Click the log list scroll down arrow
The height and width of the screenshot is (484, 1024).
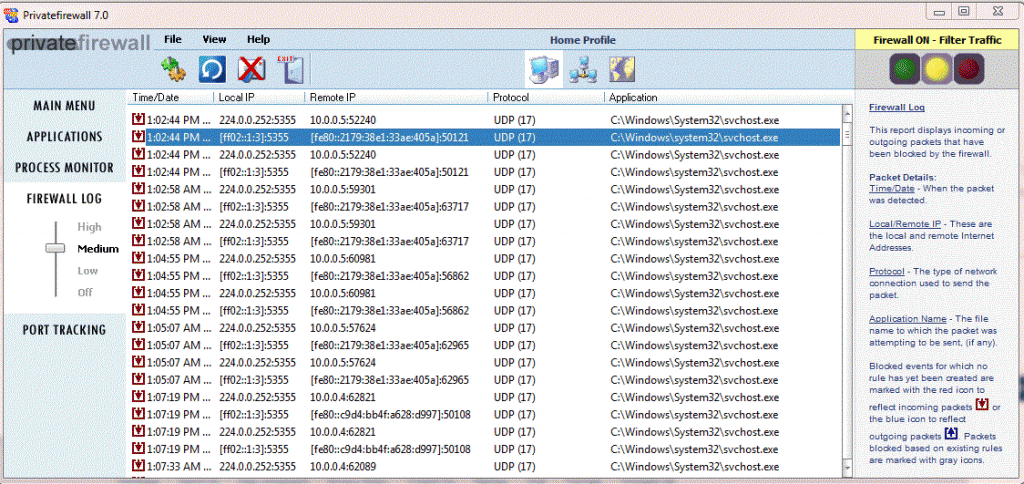point(847,469)
